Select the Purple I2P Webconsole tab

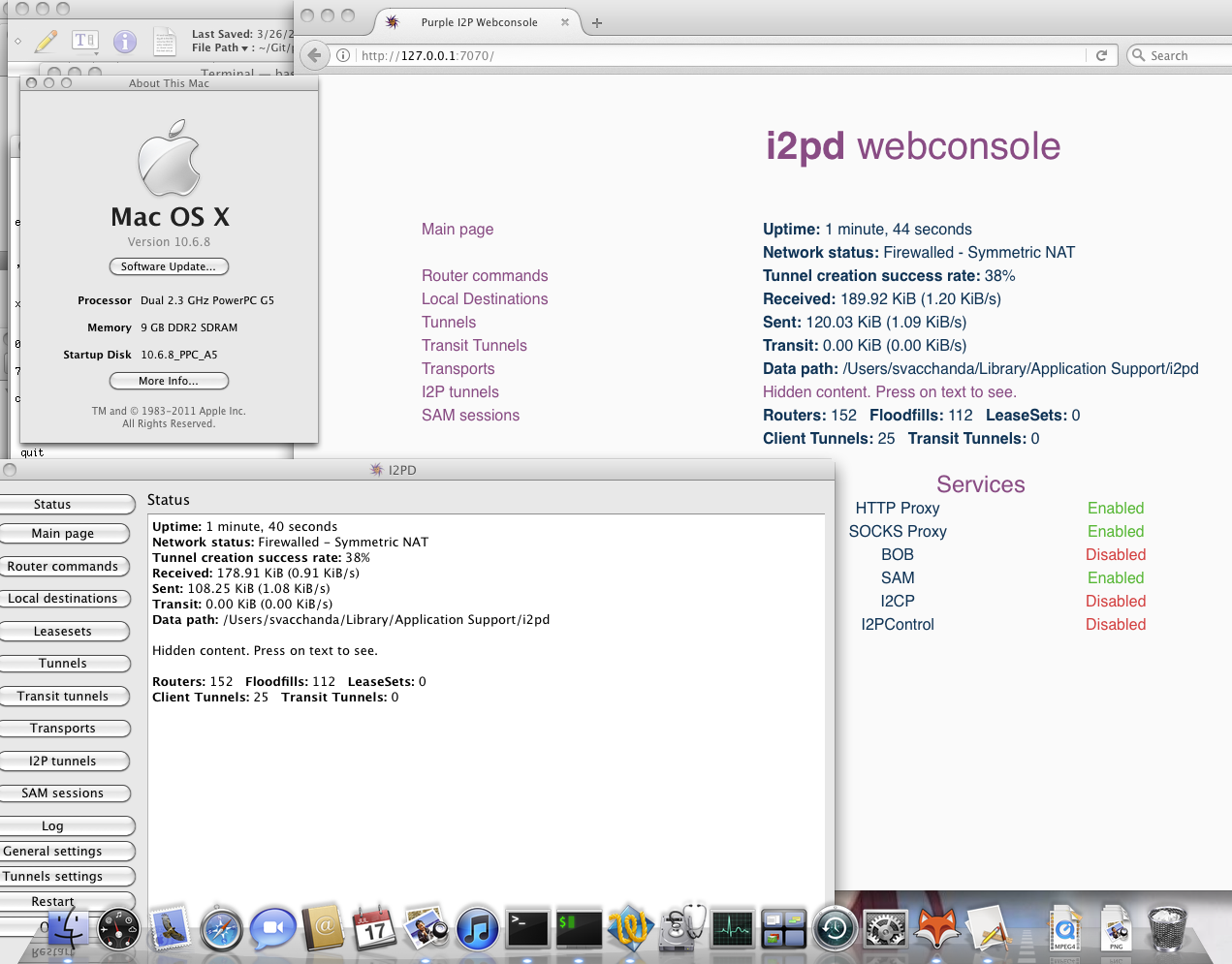coord(479,22)
